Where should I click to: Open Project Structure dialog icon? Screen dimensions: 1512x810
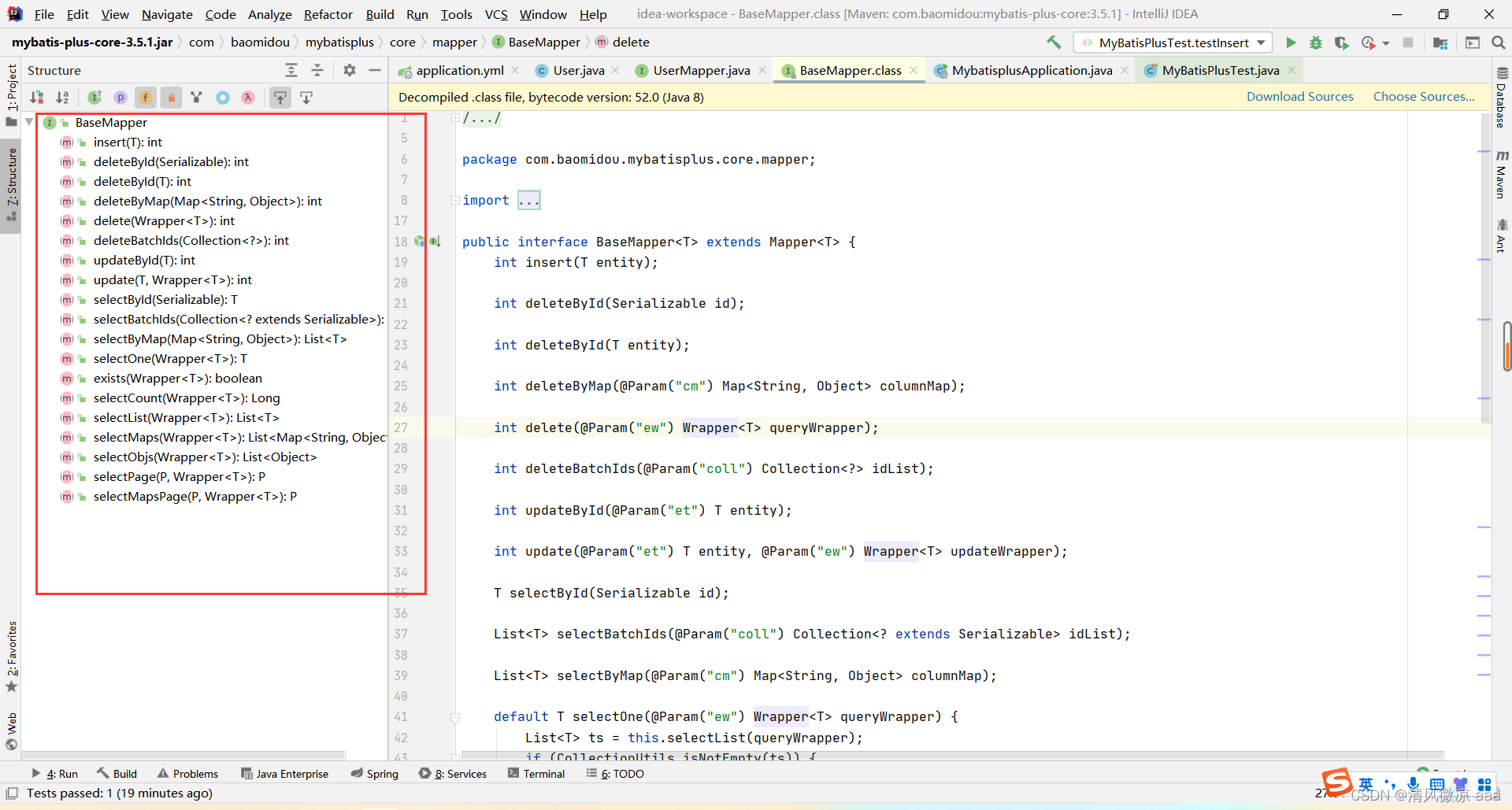(x=1440, y=43)
